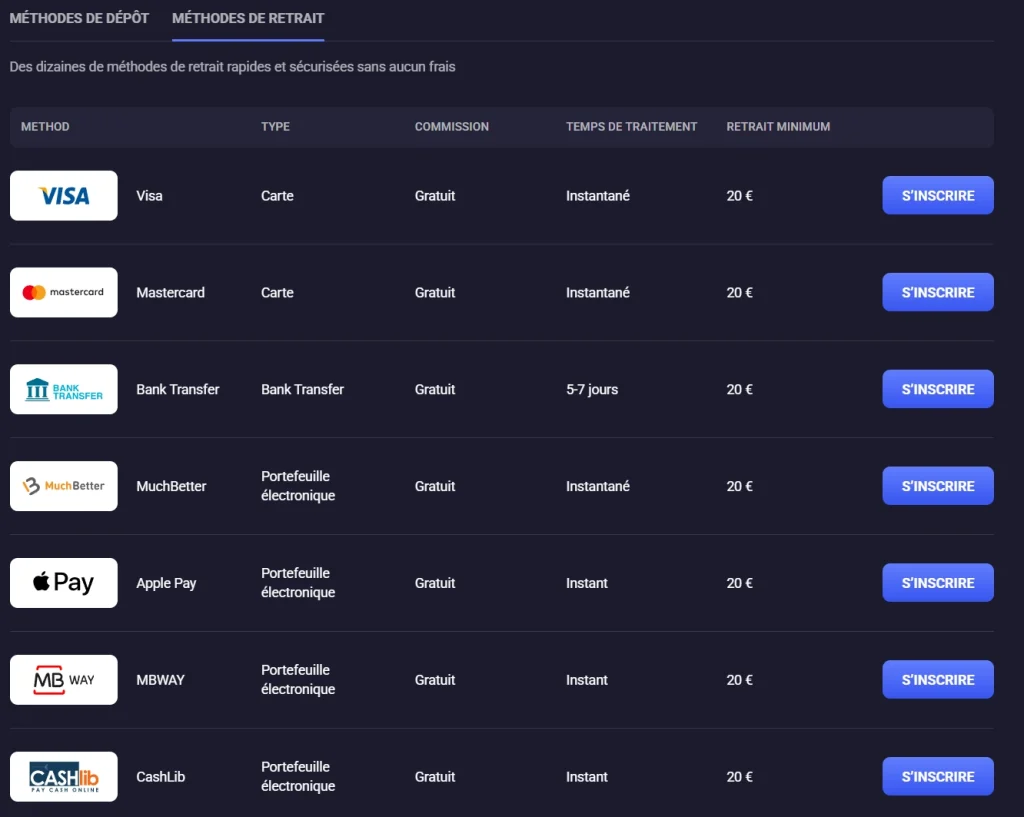Screen dimensions: 1024x817
Task: Click the Bank Transfer logo
Action: click(64, 389)
